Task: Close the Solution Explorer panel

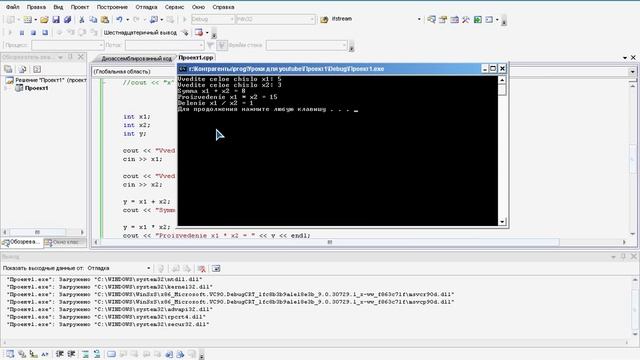Action: [81, 57]
